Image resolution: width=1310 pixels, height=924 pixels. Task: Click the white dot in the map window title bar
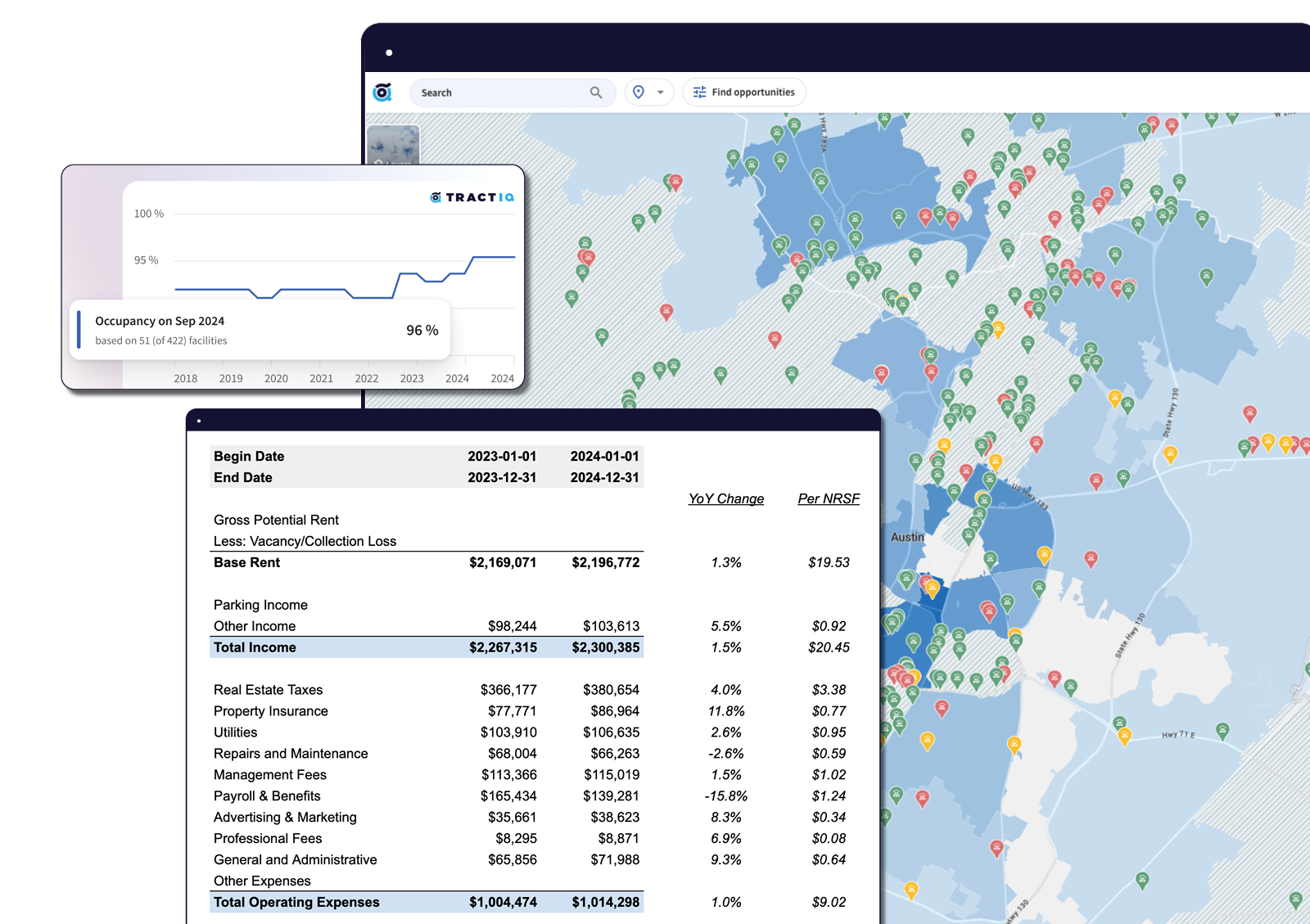(389, 53)
